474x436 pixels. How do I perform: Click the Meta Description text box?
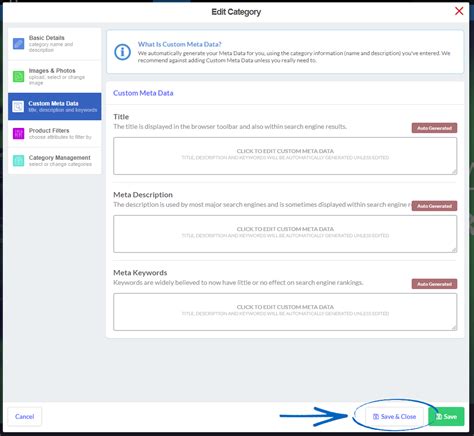285,234
